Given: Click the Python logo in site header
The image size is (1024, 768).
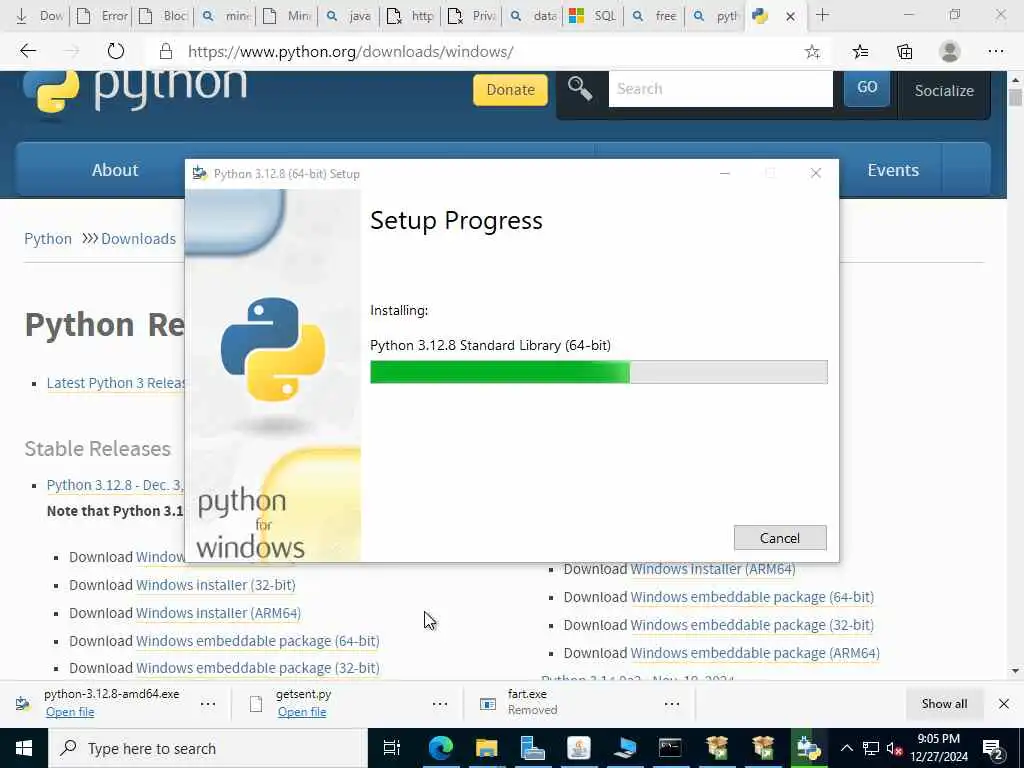Looking at the screenshot, I should tap(135, 91).
